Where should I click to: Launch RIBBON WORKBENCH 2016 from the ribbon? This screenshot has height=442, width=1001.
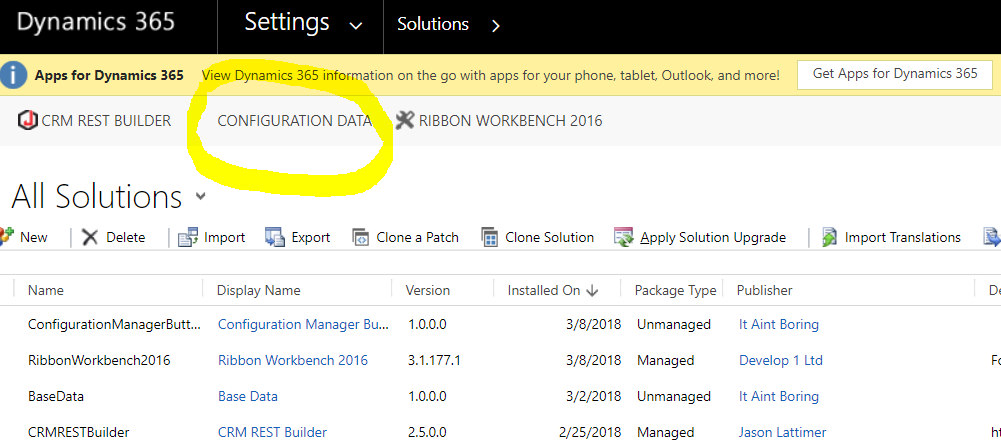(511, 121)
